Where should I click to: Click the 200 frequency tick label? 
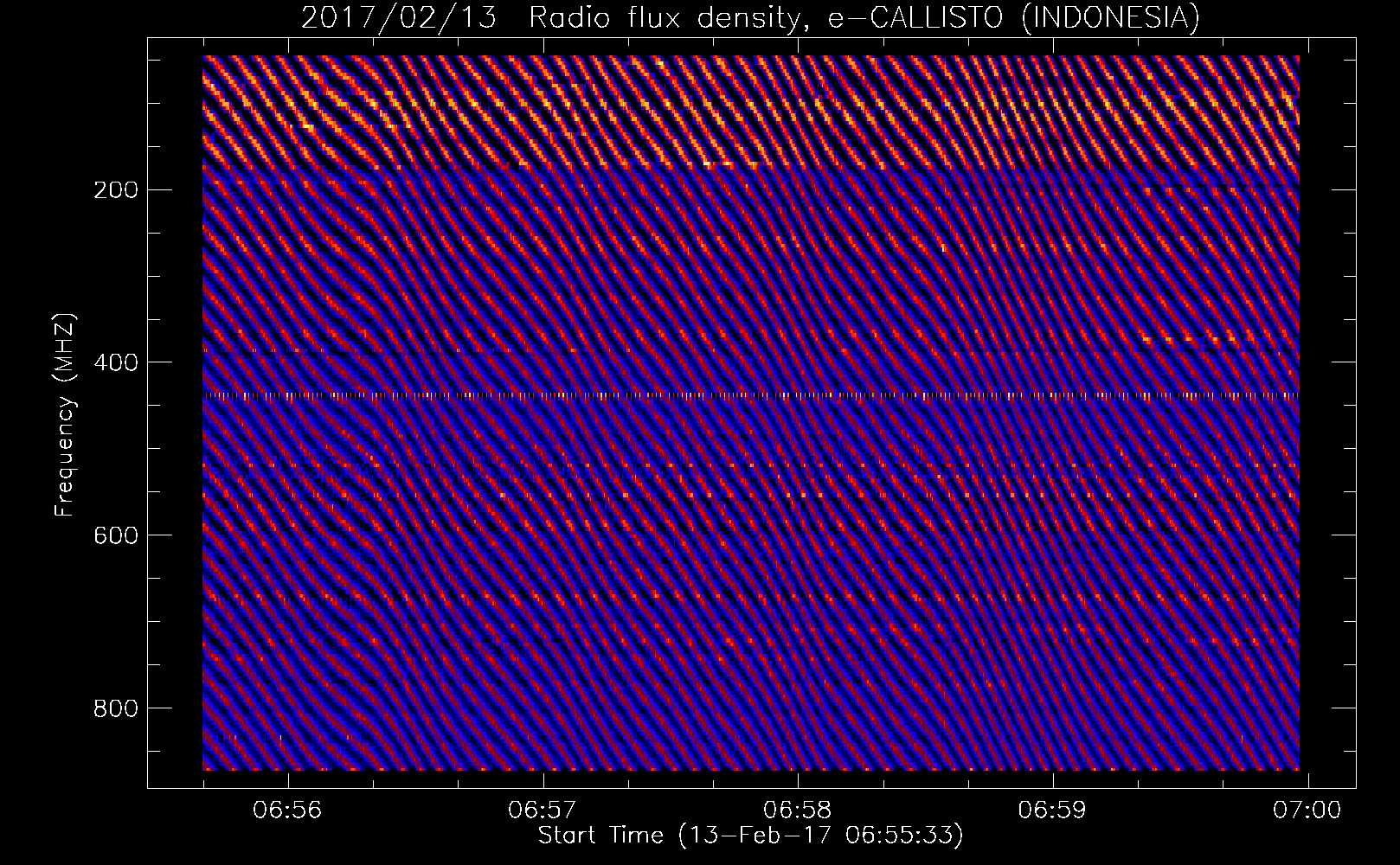tap(117, 189)
